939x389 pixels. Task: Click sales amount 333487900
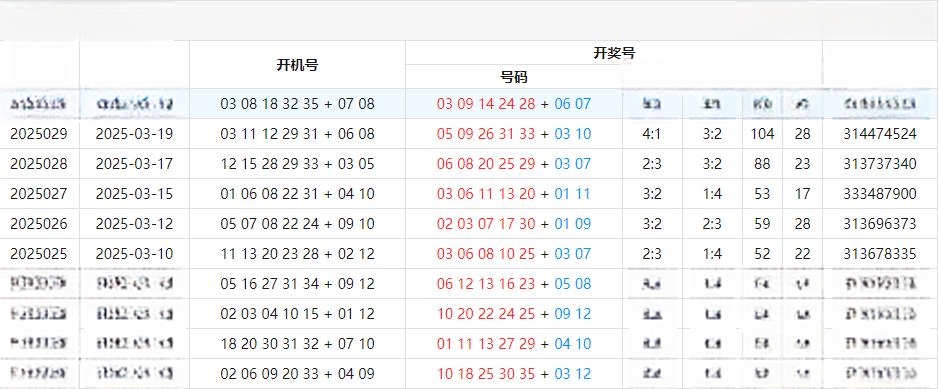pyautogui.click(x=880, y=194)
